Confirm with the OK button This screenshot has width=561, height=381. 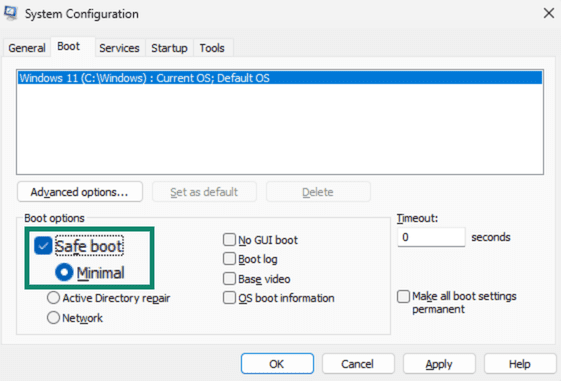coord(277,364)
